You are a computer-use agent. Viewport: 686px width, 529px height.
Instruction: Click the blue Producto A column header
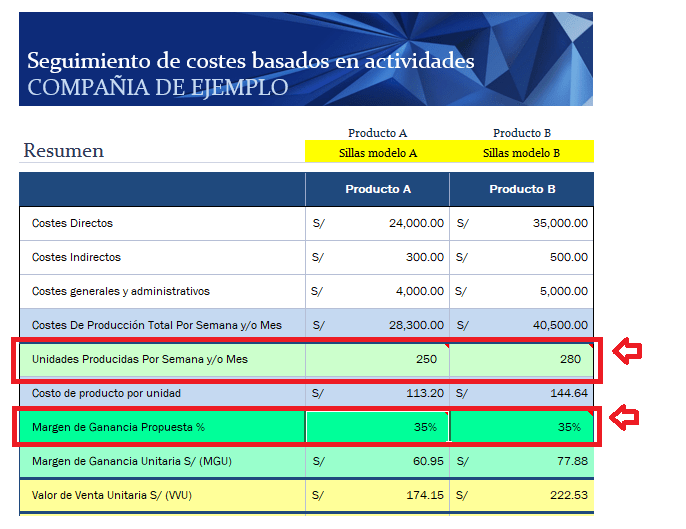click(377, 189)
